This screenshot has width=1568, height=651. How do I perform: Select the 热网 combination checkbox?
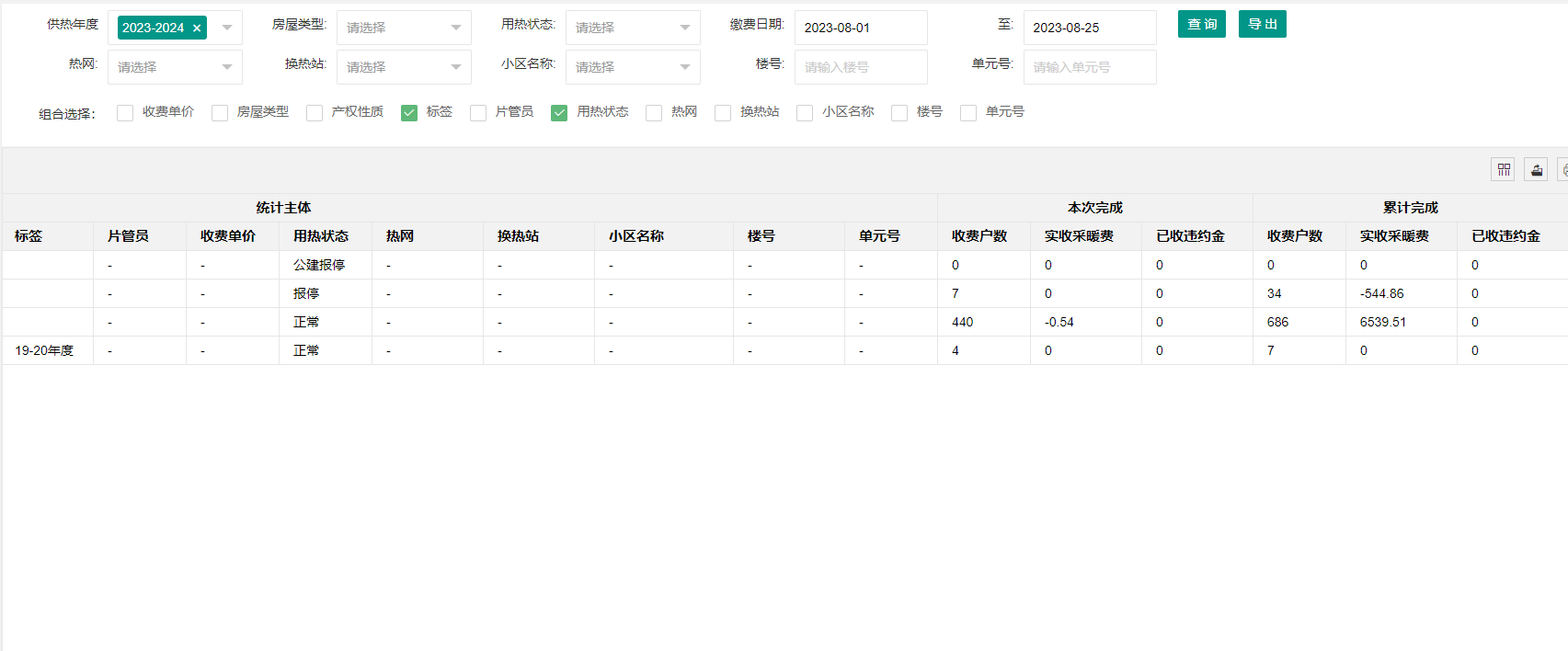[x=654, y=112]
